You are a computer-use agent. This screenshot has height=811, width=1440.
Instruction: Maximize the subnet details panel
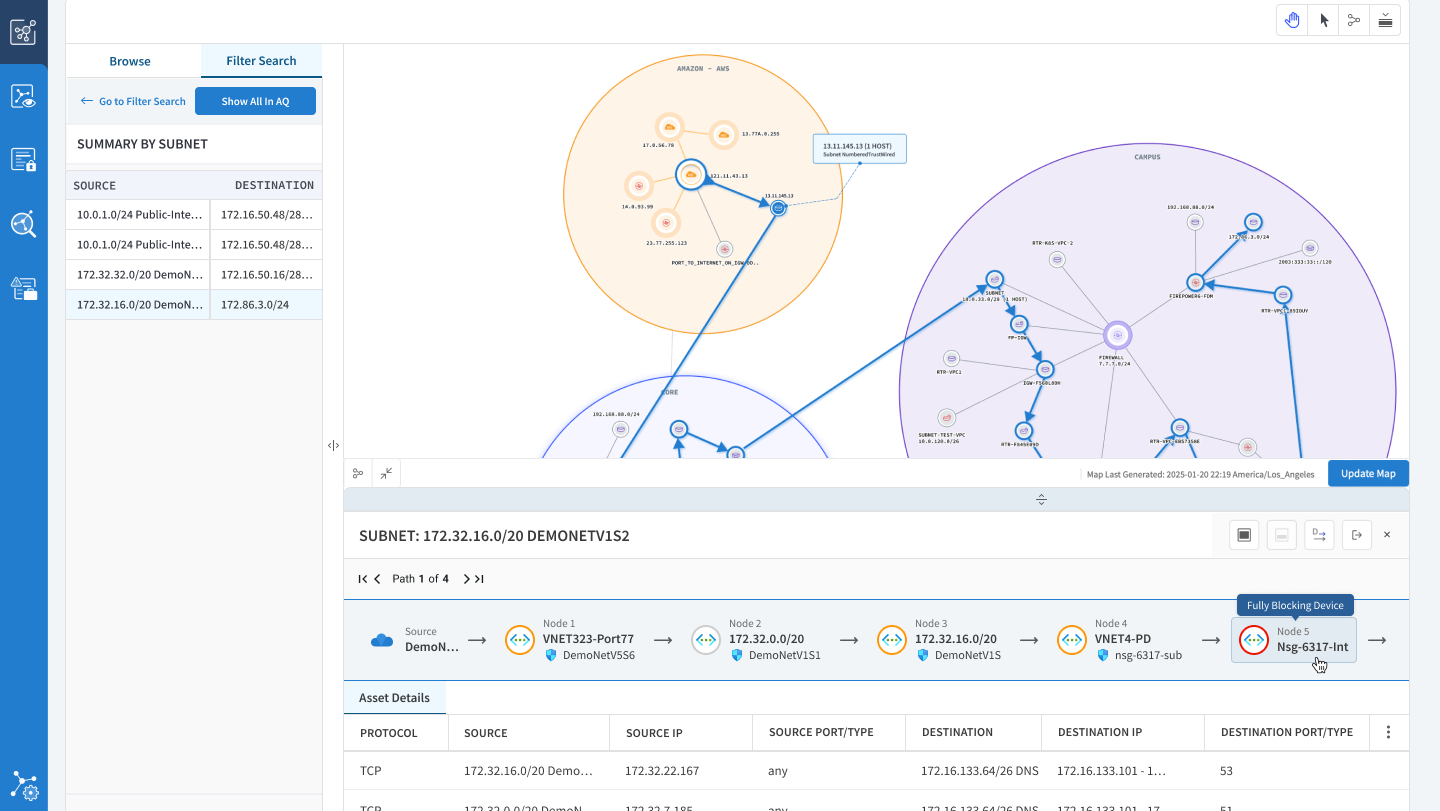(x=1244, y=536)
